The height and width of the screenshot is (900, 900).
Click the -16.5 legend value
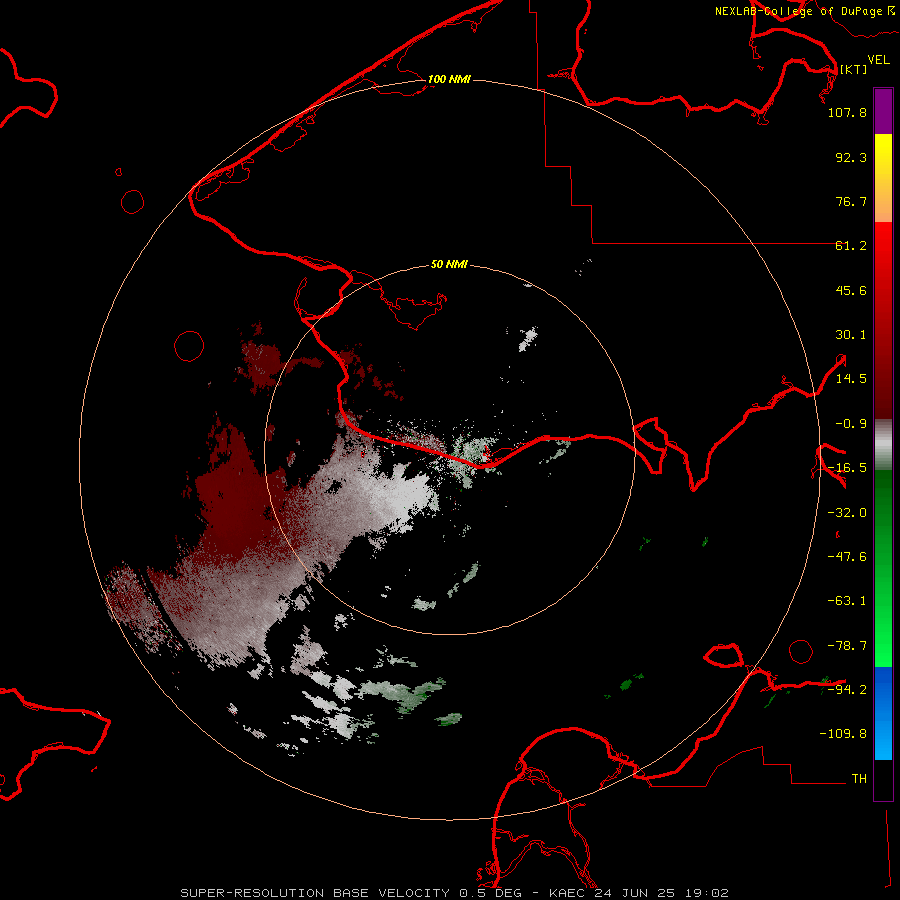(847, 468)
